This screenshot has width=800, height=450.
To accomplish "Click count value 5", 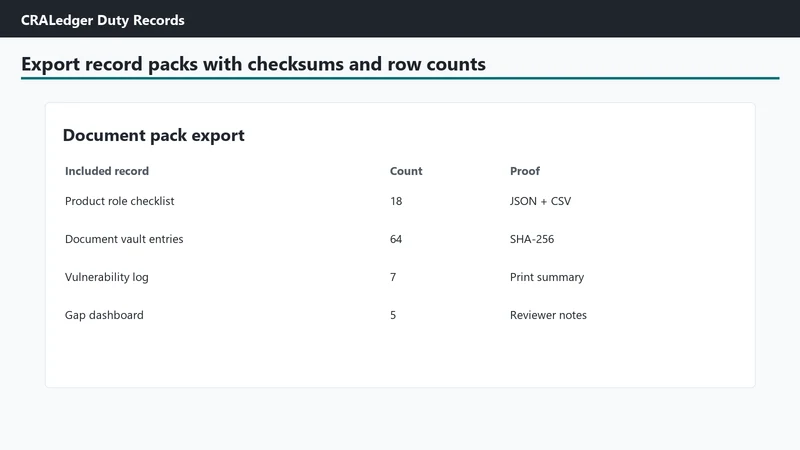I will click(393, 315).
